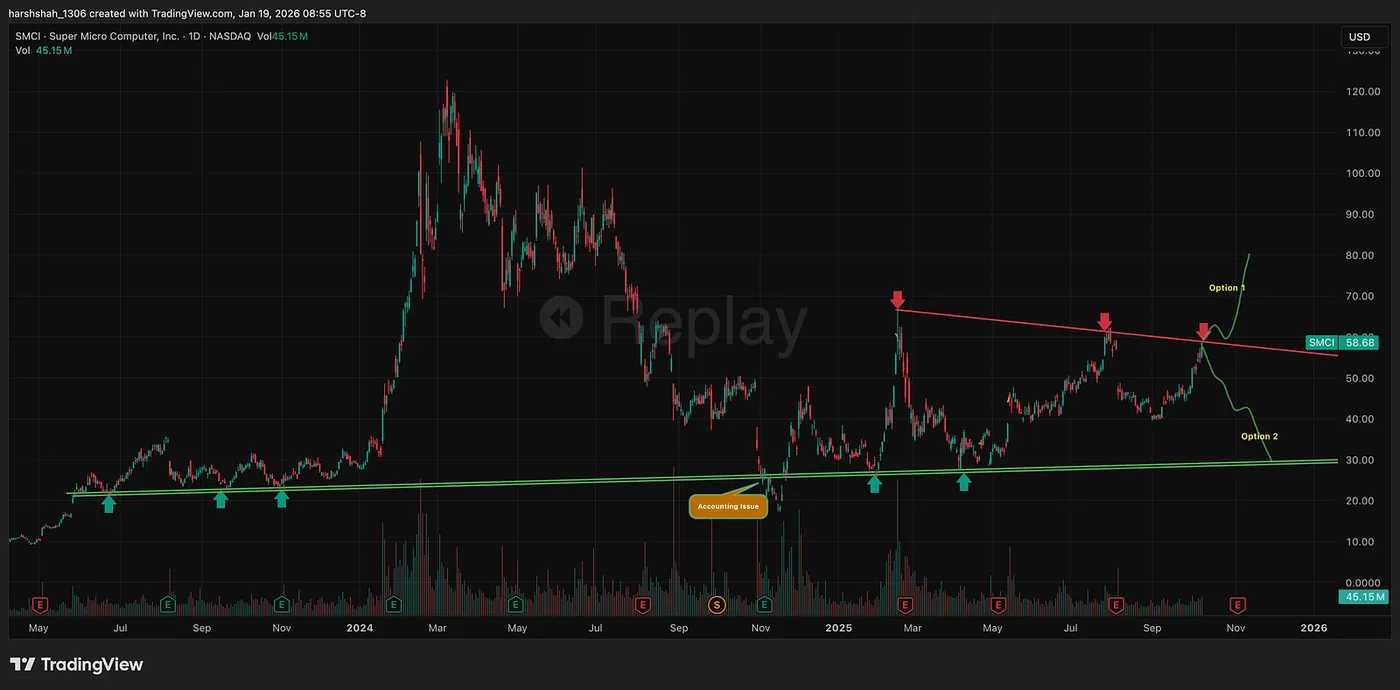Click the SMCI 58.68 price label

pos(1343,342)
